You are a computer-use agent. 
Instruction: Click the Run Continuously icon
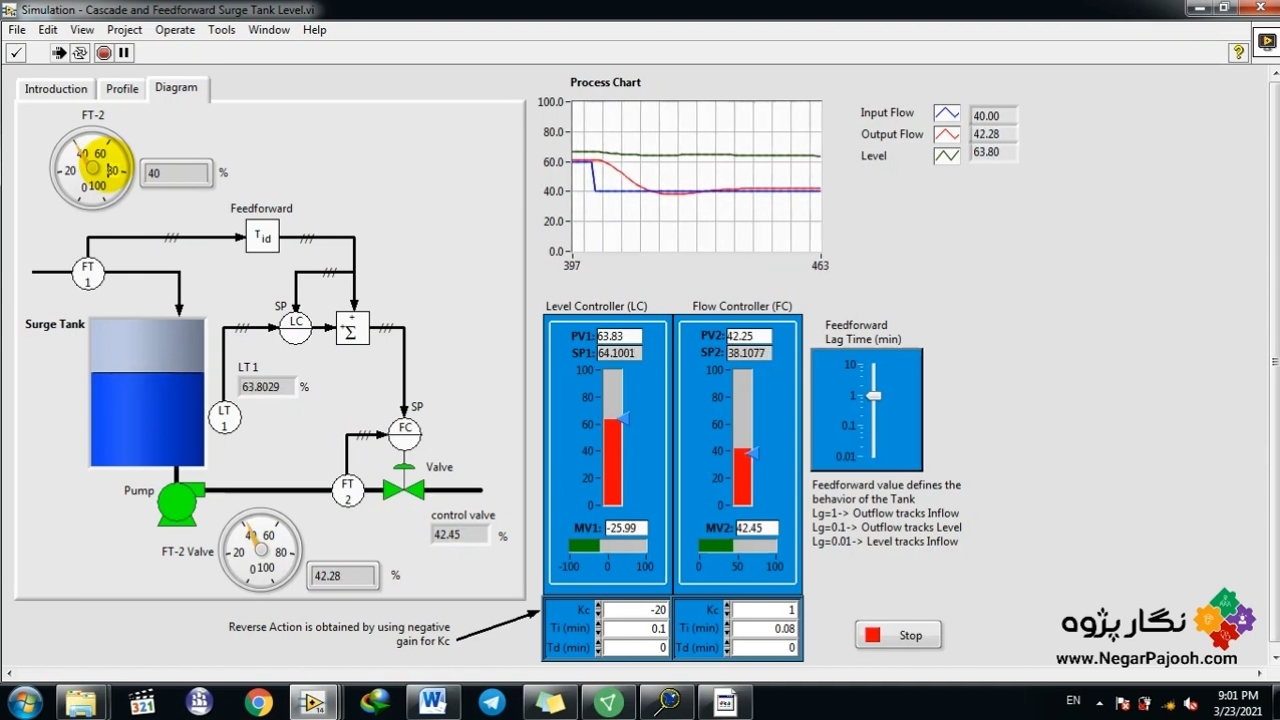[x=80, y=53]
